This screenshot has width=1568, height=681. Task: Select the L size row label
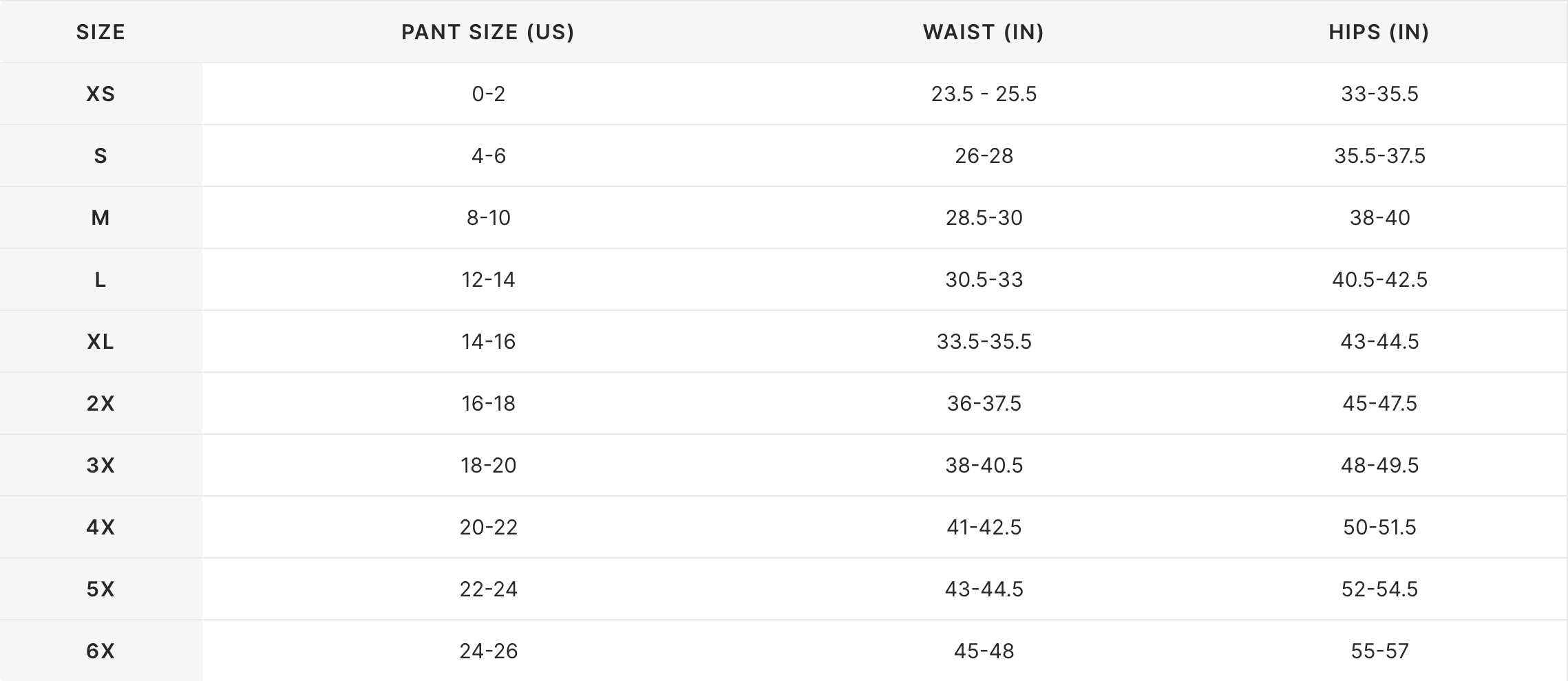tap(100, 280)
